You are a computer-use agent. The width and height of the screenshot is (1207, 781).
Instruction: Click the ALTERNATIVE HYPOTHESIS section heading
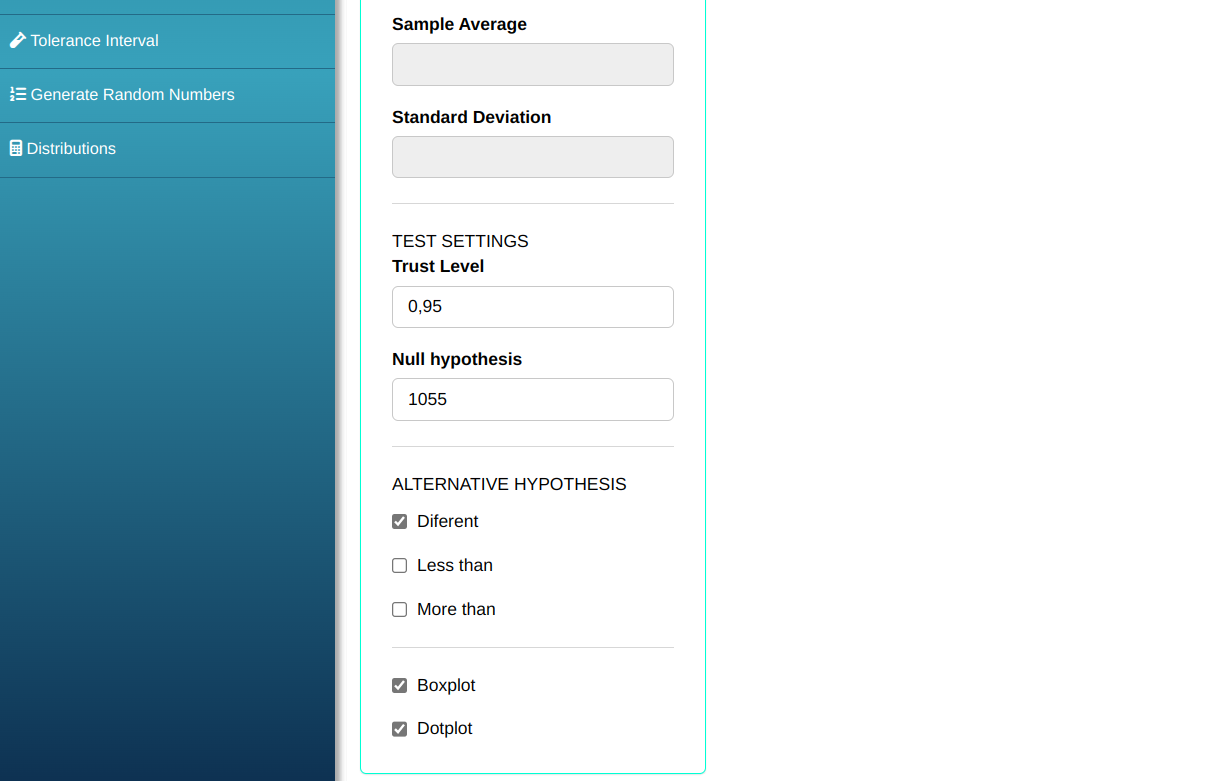(x=509, y=485)
